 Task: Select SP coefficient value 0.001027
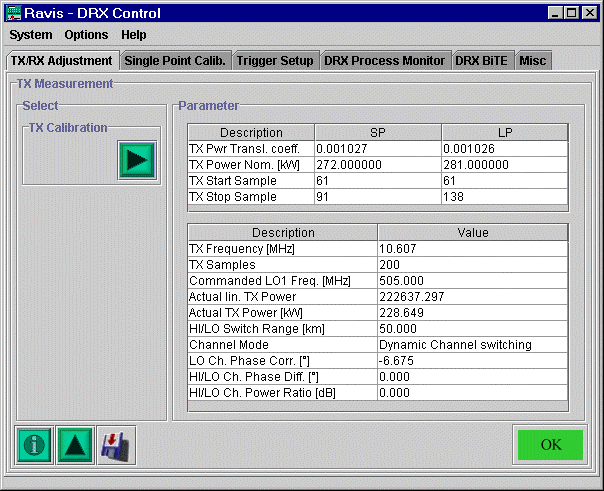click(378, 149)
